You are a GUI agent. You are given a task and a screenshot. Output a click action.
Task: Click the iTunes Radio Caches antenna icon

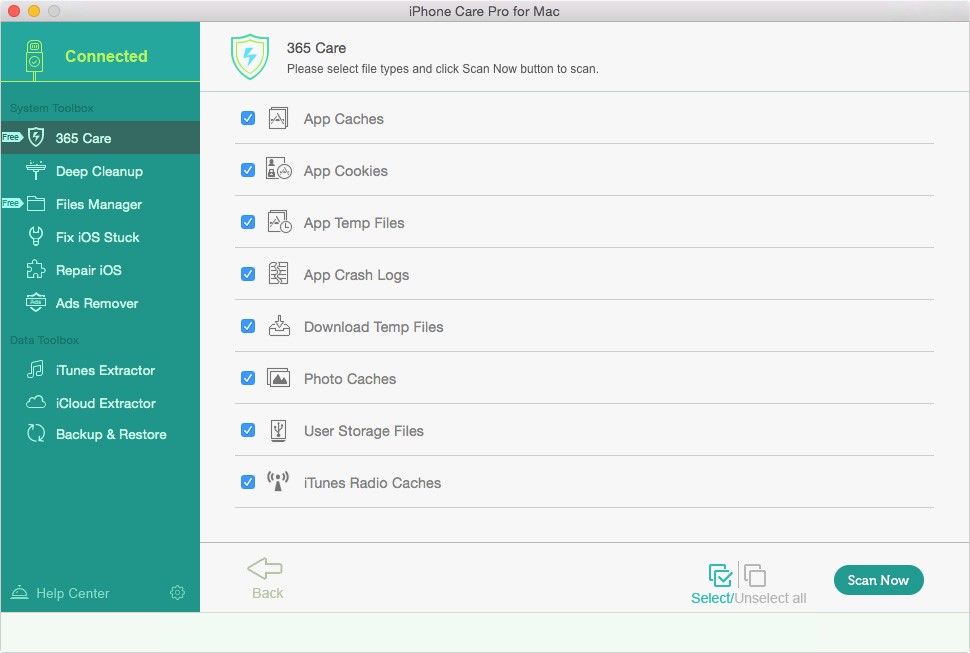click(x=278, y=481)
